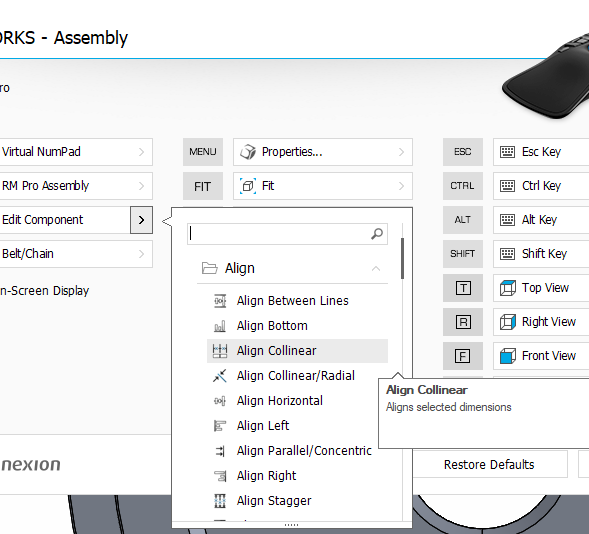Choose the Align Right icon
Image resolution: width=589 pixels, height=534 pixels.
tap(220, 476)
